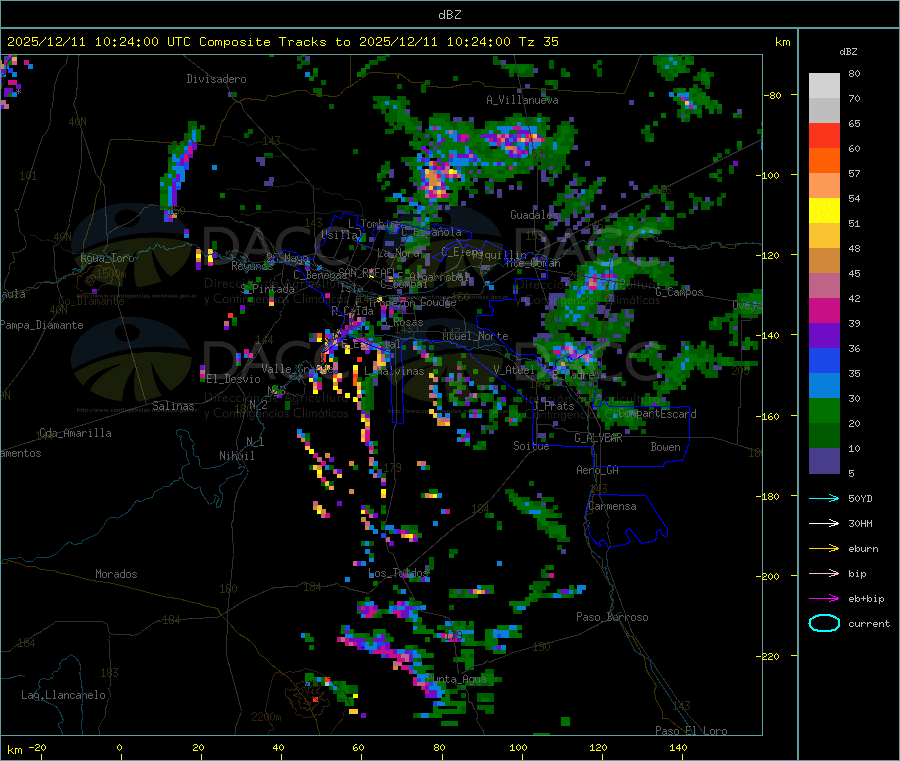Click the Divisadero place label

pos(216,79)
